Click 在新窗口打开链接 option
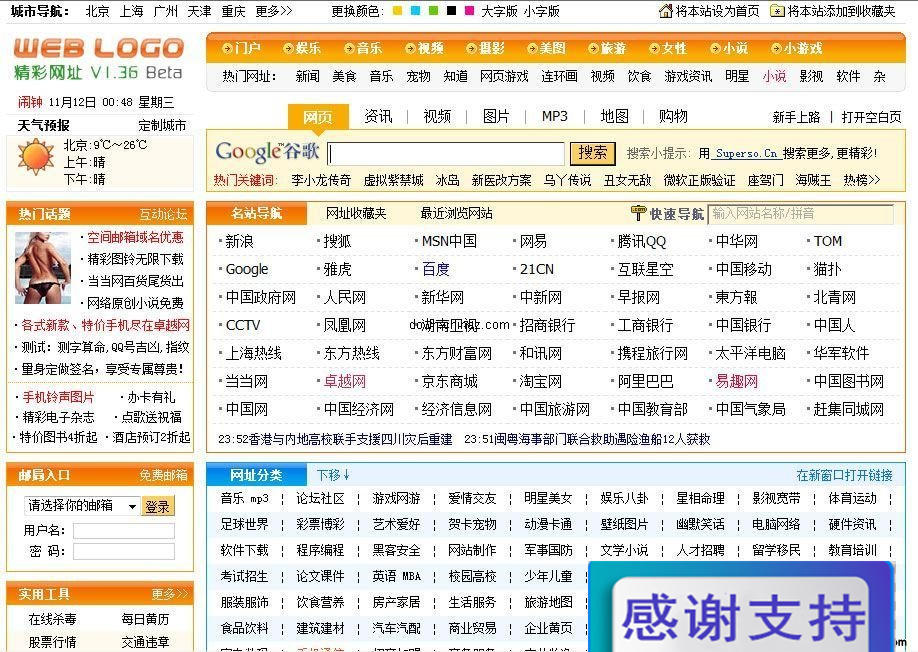 point(844,475)
